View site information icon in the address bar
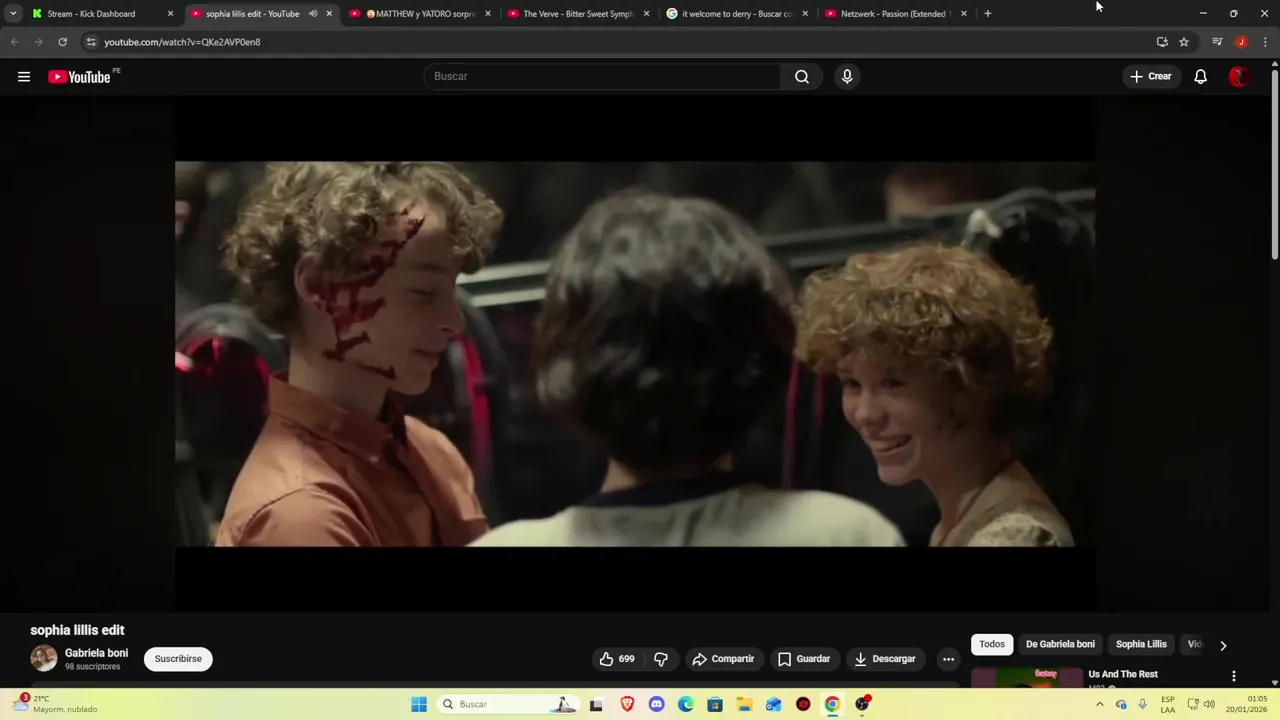Screen dimensions: 1280x720 pos(91,42)
